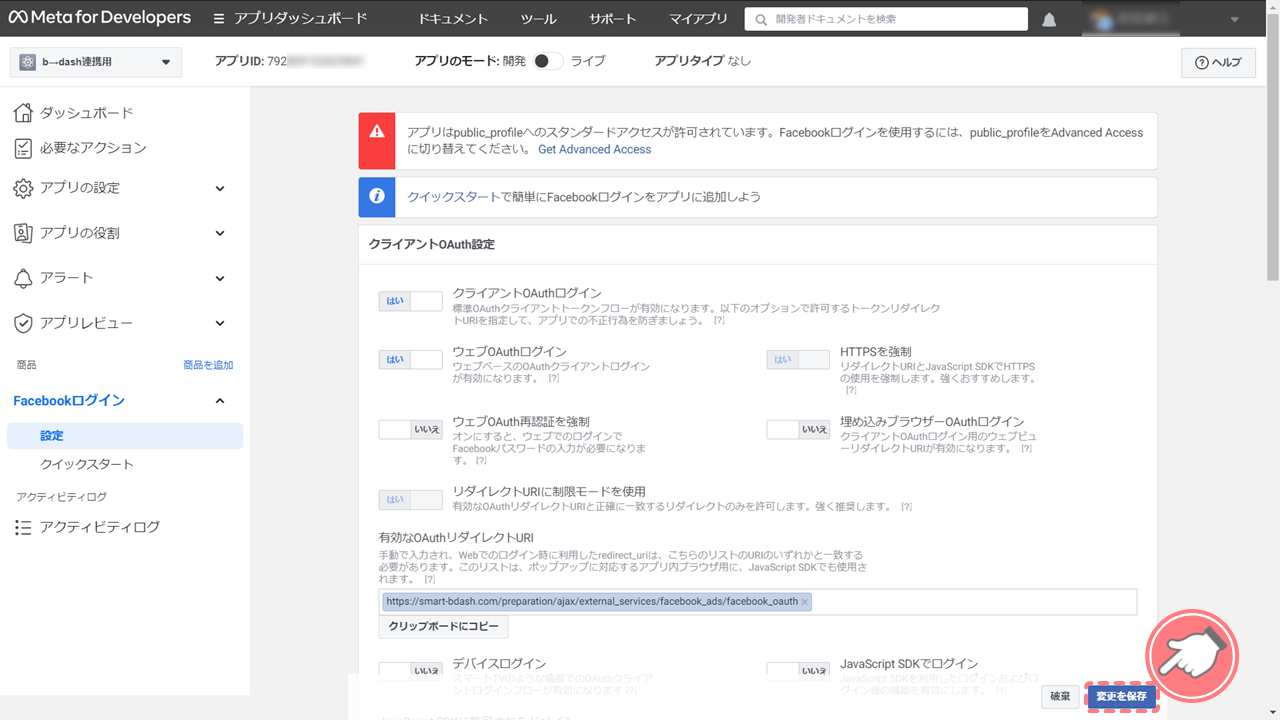1280x720 pixels.
Task: Open help tooltip for ウェブOAuthログイン
Action: [x=554, y=379]
